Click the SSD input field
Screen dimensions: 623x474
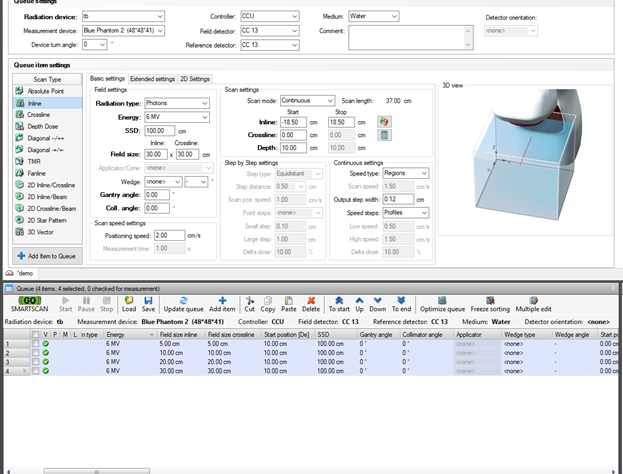(x=159, y=131)
